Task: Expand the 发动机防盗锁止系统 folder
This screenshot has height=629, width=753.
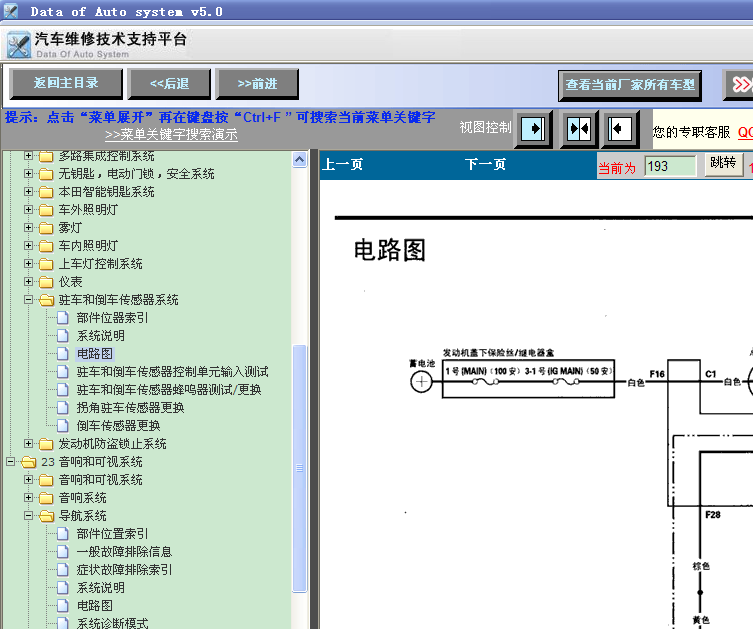Action: (28, 444)
